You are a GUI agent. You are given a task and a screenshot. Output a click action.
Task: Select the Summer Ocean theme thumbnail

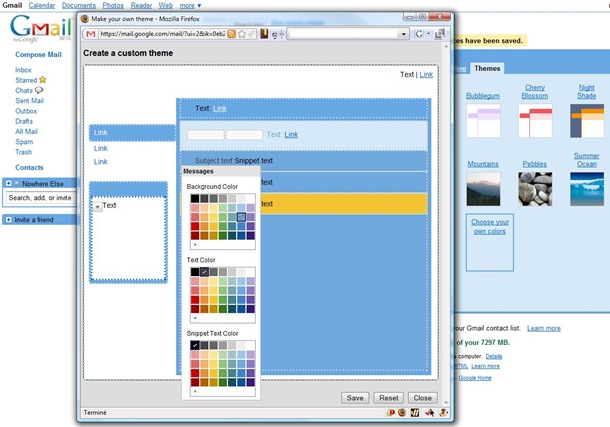click(587, 189)
